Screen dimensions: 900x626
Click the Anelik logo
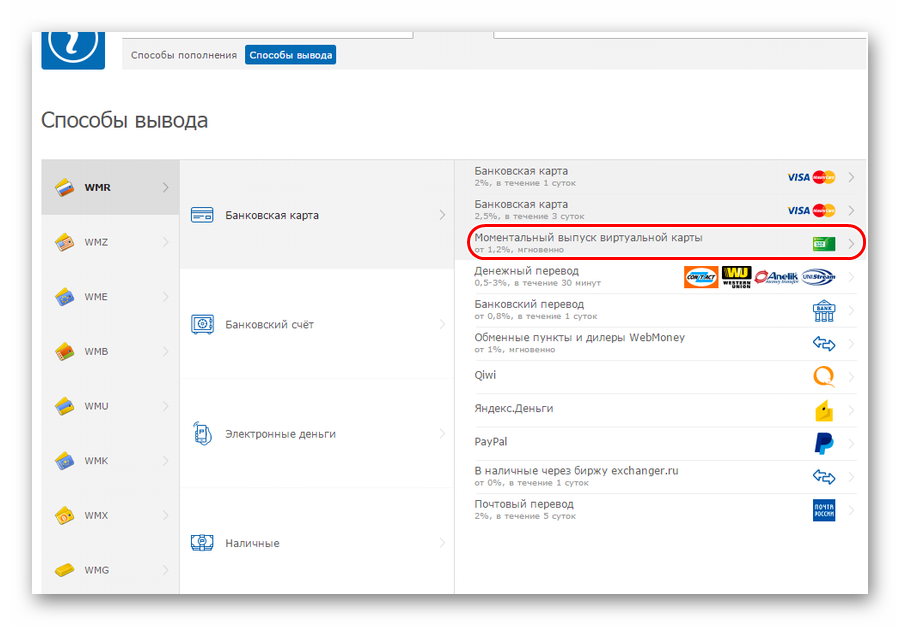coord(776,277)
